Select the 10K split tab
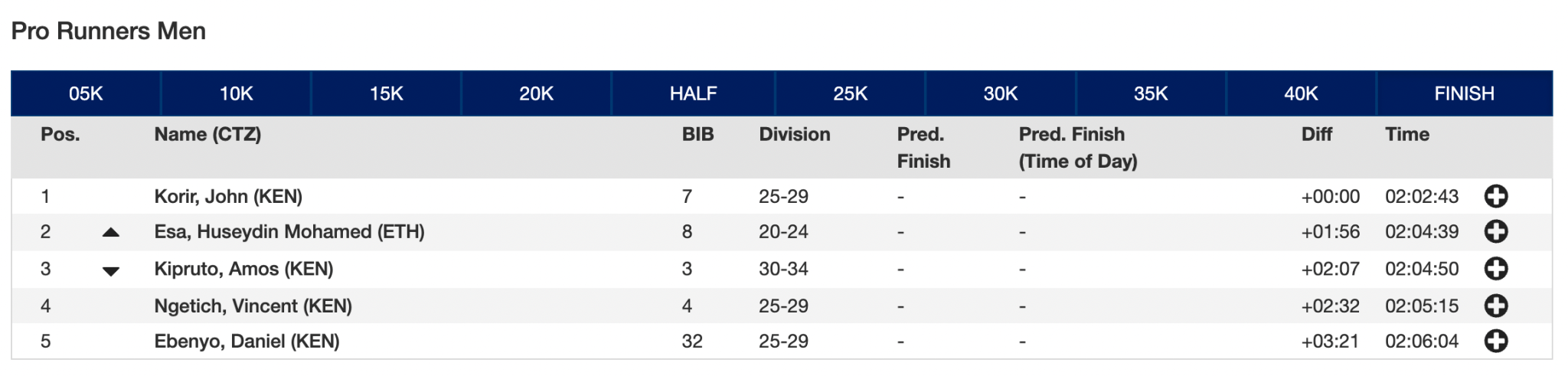 (x=236, y=93)
